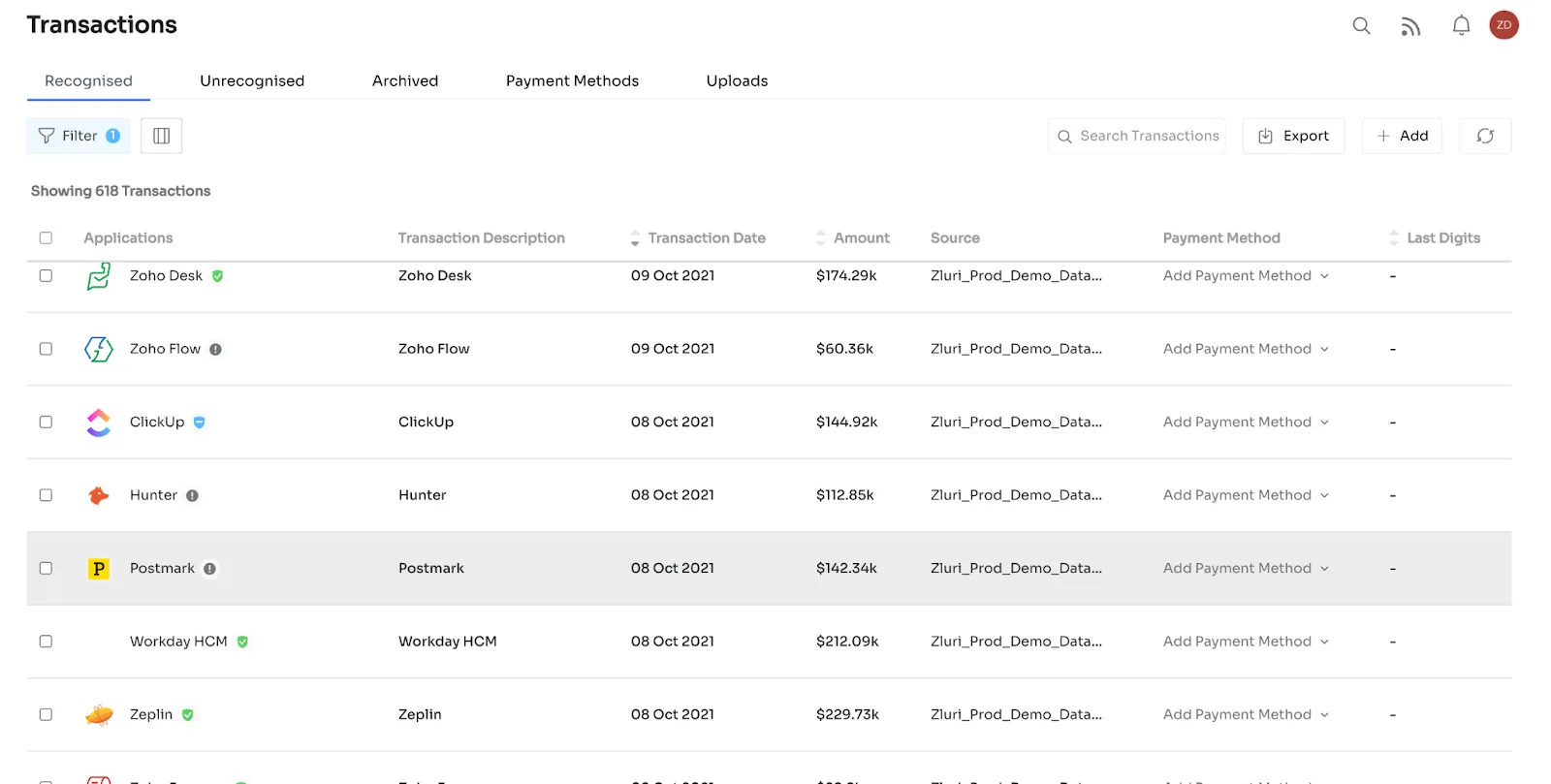The width and height of the screenshot is (1551, 784).
Task: Switch to the Unrecognised tab
Action: point(252,81)
